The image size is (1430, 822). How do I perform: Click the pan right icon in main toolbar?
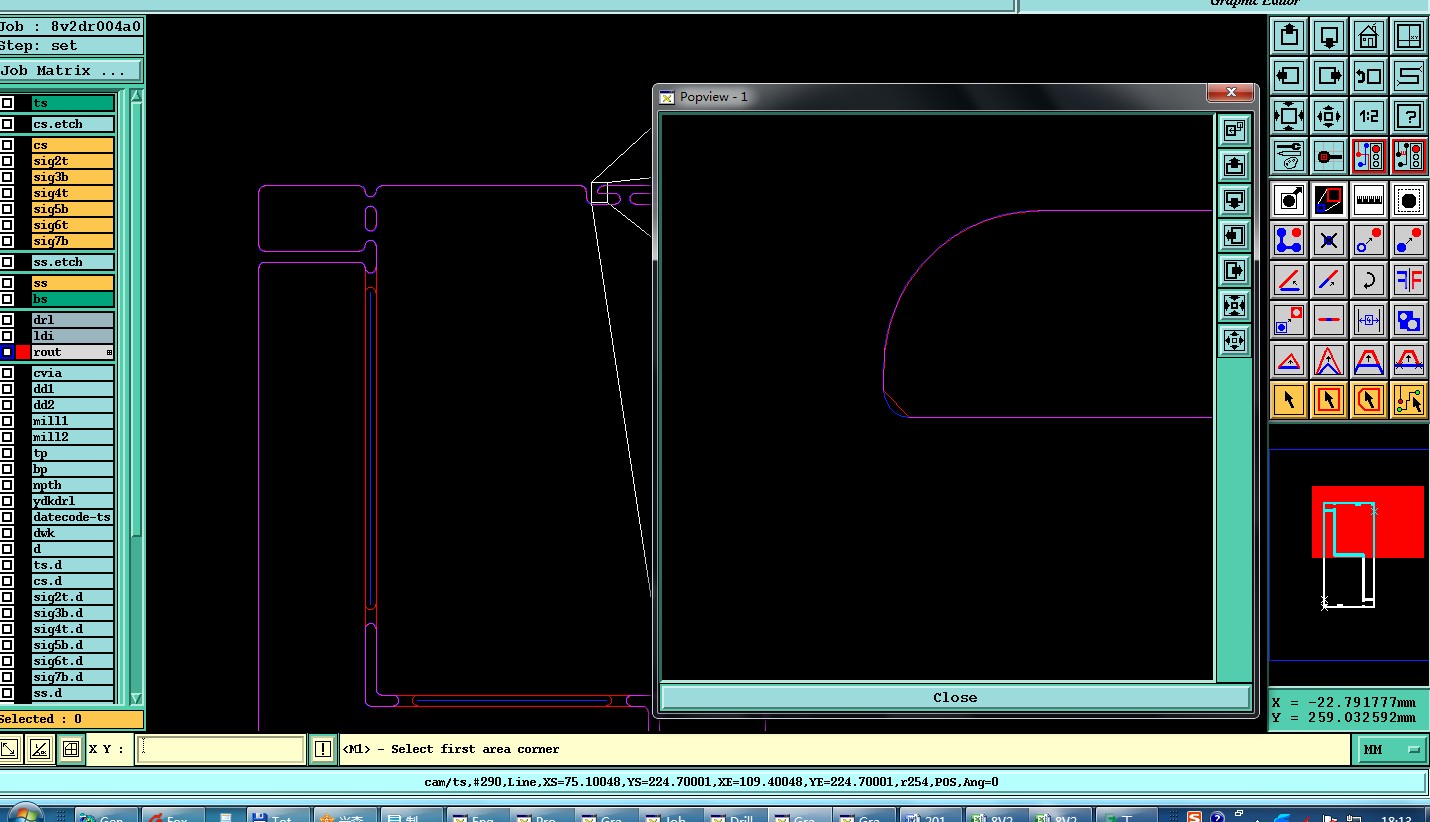(x=1329, y=76)
